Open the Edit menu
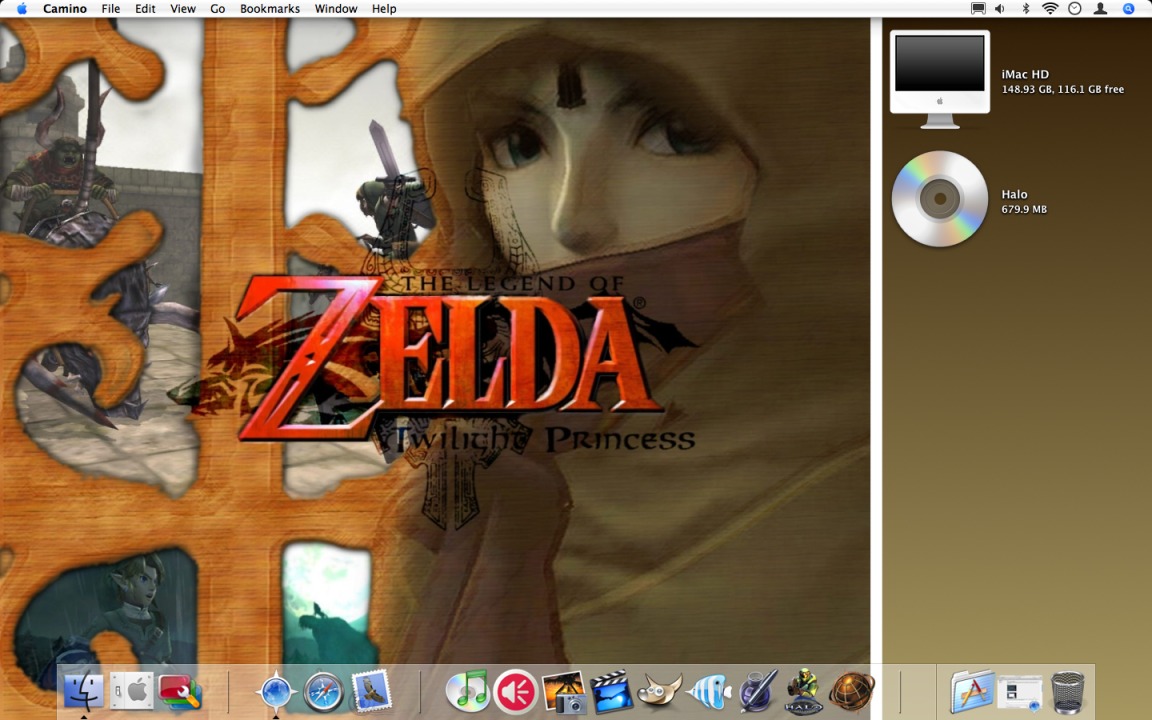This screenshot has width=1152, height=720. (145, 9)
